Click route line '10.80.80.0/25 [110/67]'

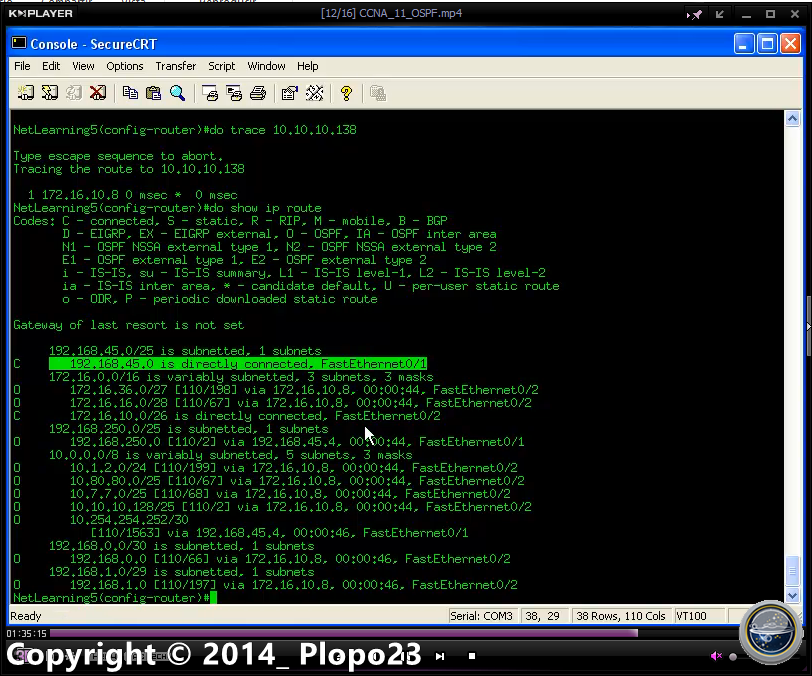pyautogui.click(x=269, y=481)
